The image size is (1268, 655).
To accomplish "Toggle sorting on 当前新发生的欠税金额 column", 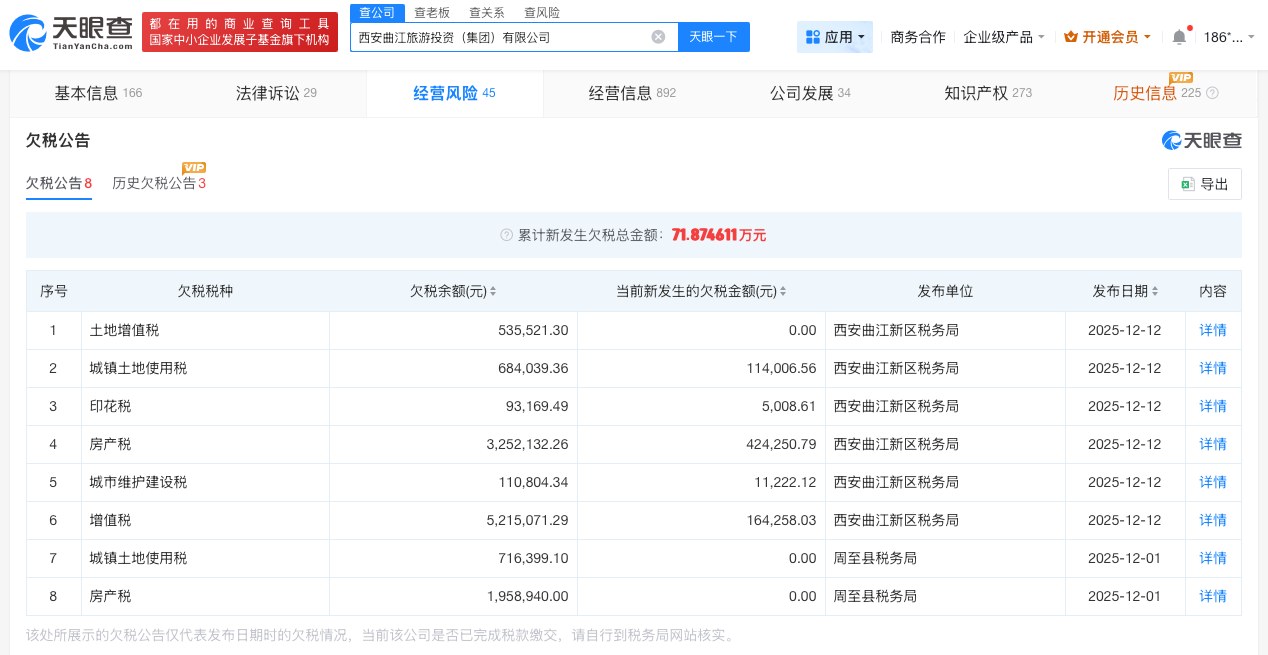I will (783, 291).
